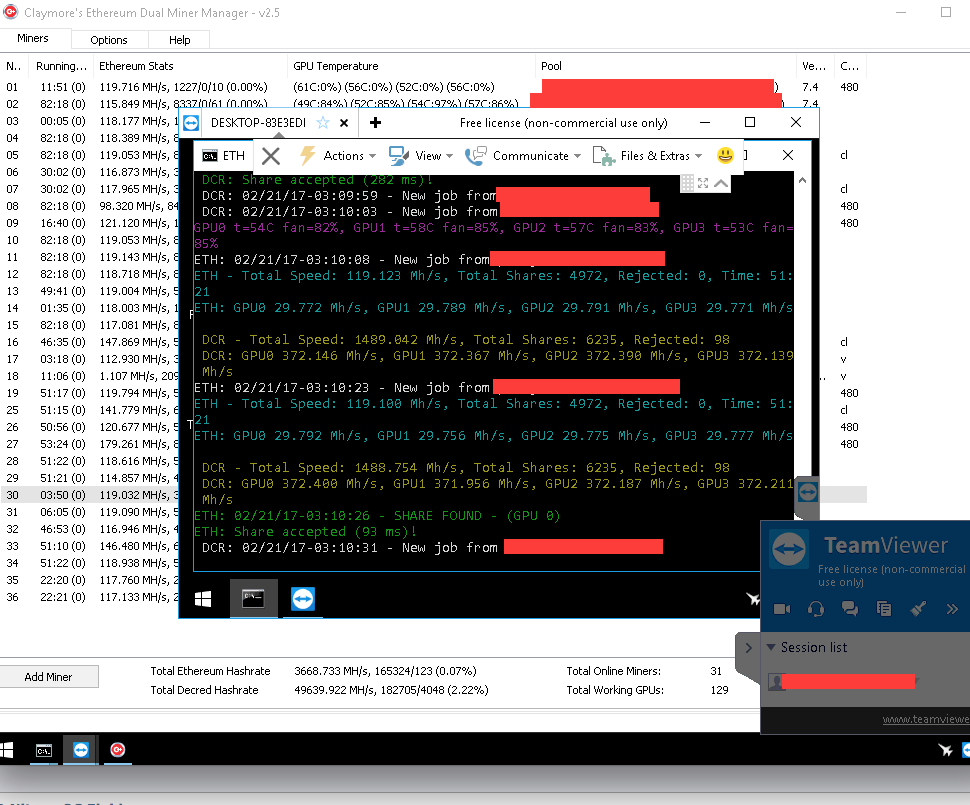Close the remote ETH console window
970x805 pixels.
(788, 155)
